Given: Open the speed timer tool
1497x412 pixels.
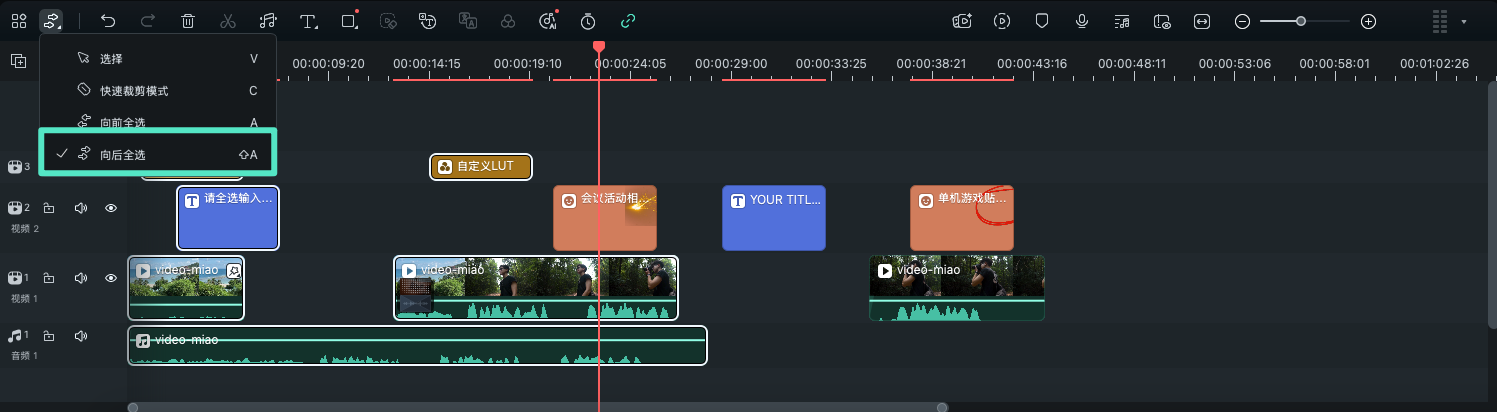Looking at the screenshot, I should tap(588, 21).
